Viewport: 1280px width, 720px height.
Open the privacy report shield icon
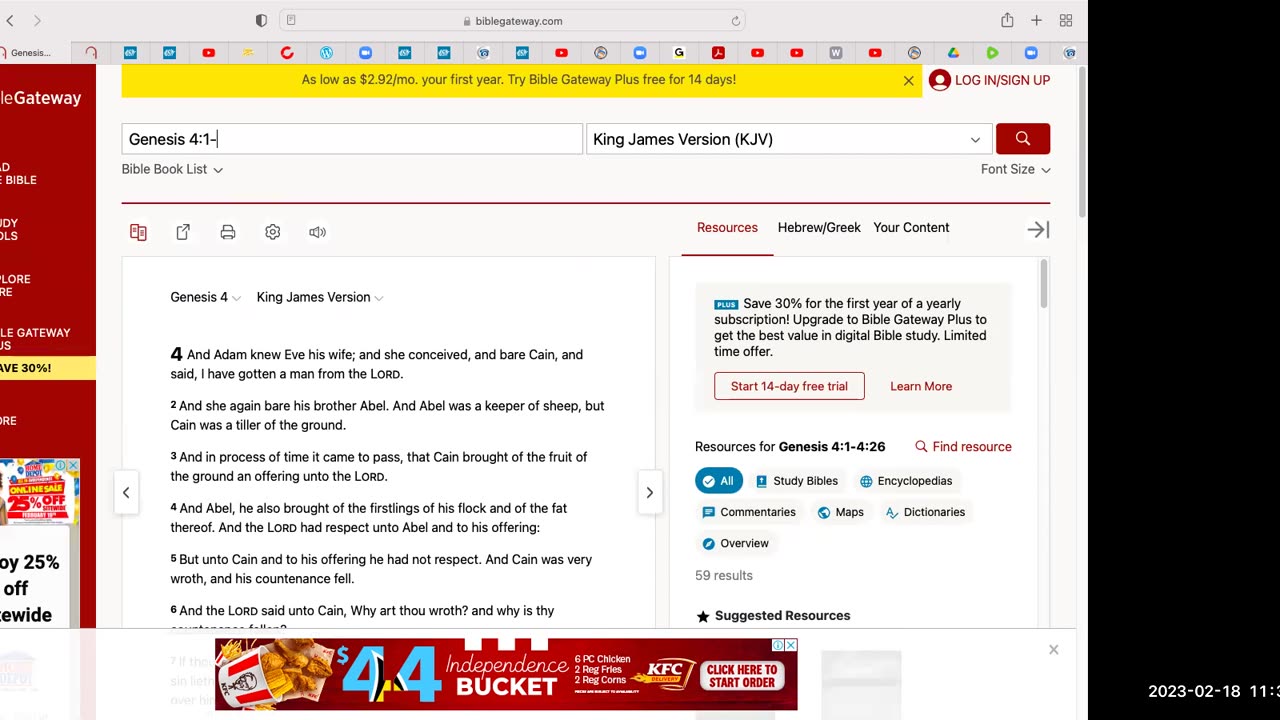pos(261,20)
